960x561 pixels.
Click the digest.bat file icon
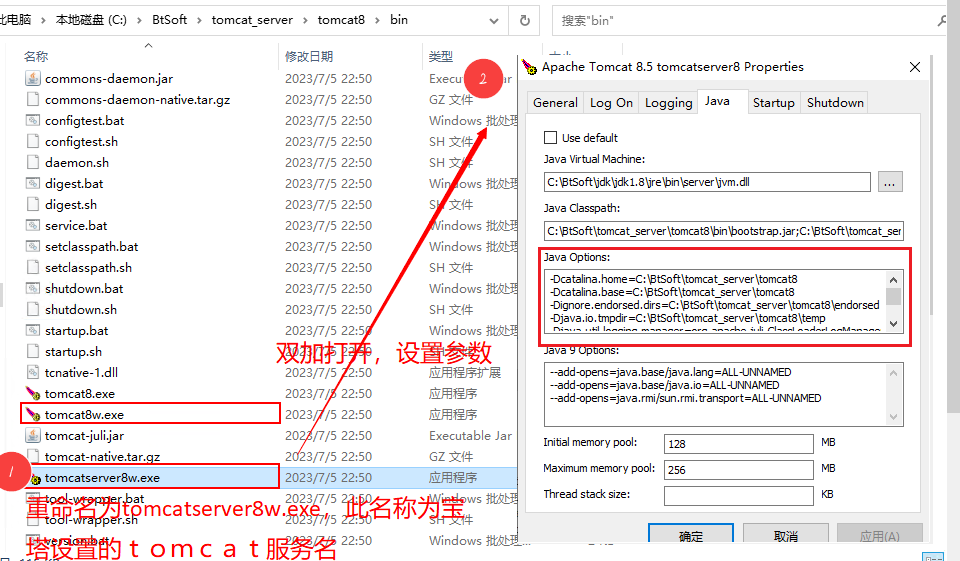32,184
